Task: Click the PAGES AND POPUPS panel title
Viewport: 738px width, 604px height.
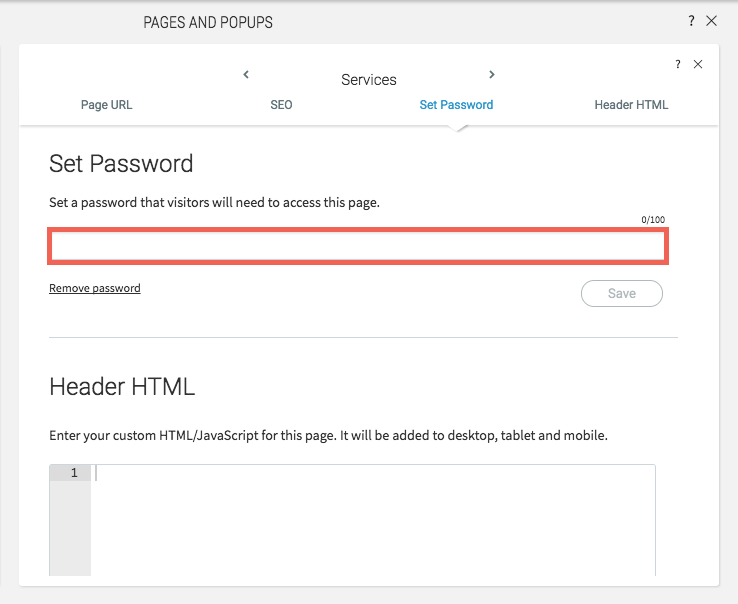Action: point(208,22)
